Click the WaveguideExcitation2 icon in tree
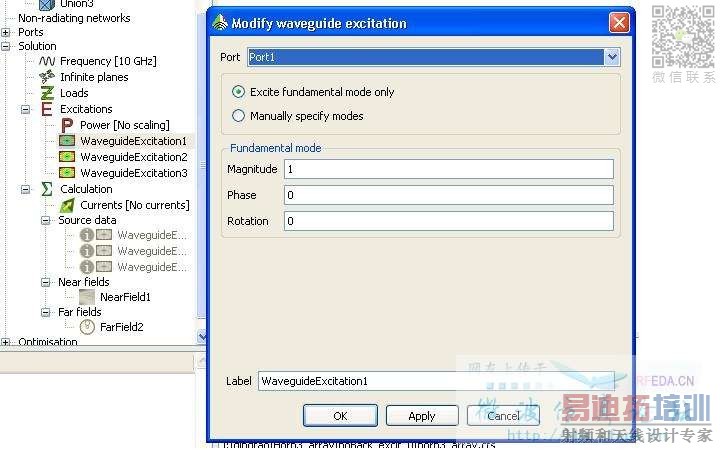The height and width of the screenshot is (450, 720). (67, 157)
